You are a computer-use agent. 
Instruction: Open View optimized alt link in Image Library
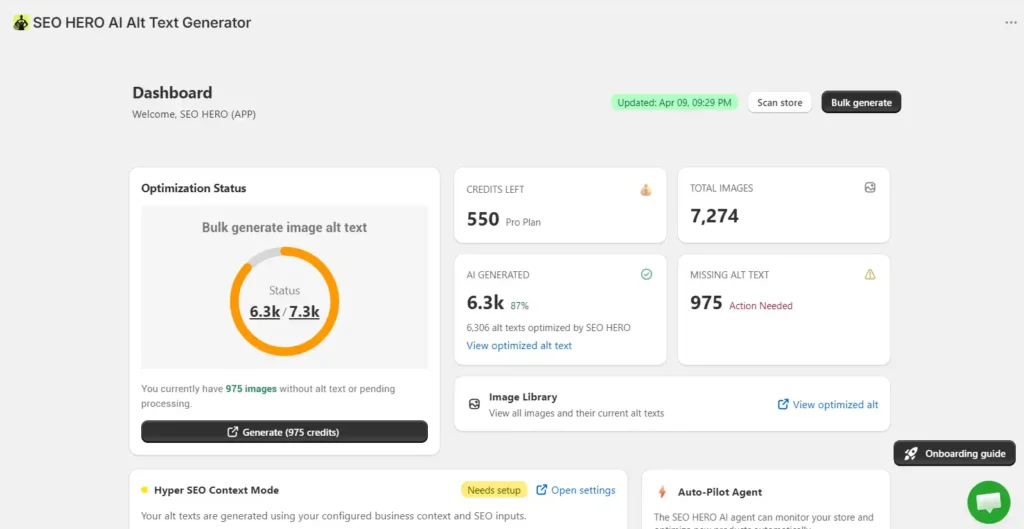click(x=827, y=404)
